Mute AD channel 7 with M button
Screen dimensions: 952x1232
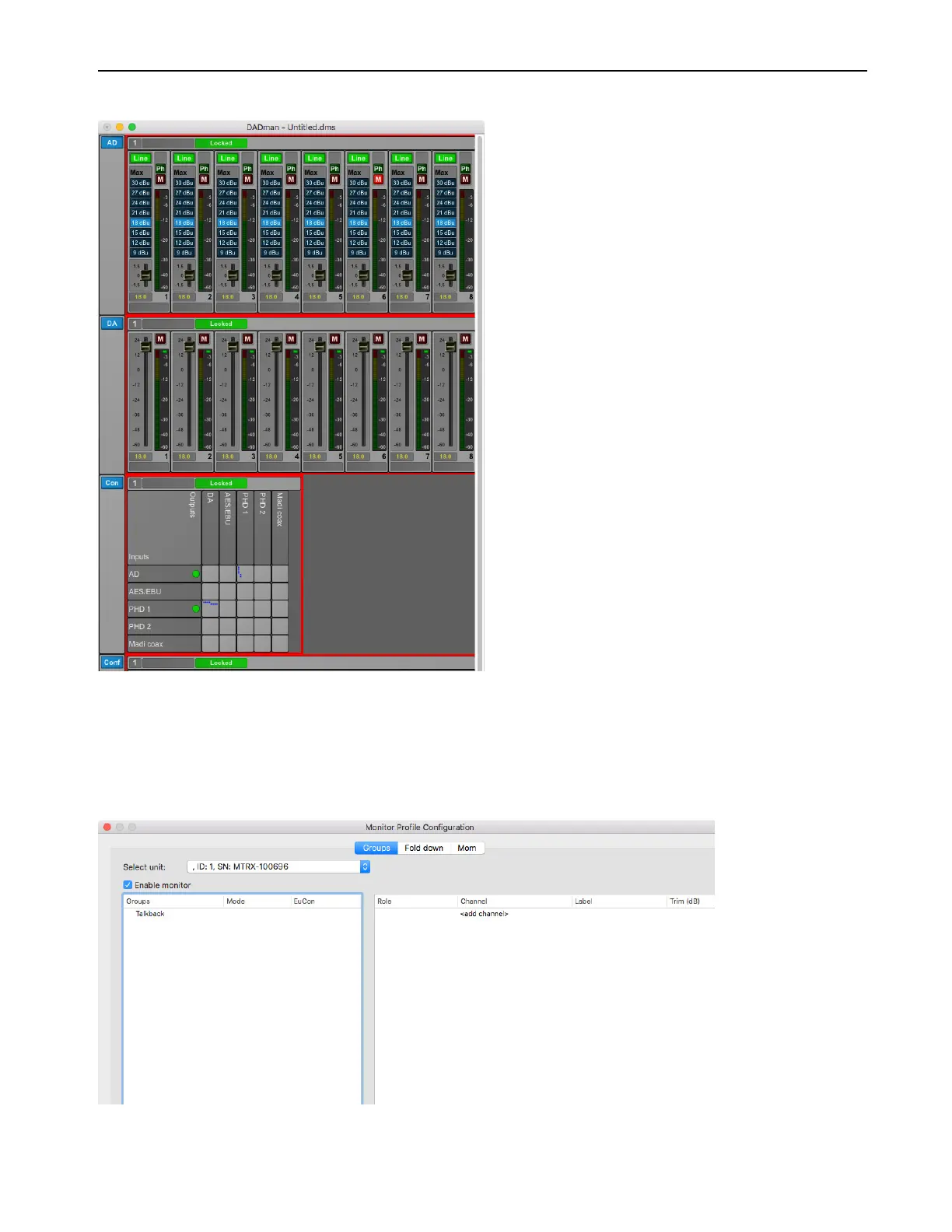(422, 180)
